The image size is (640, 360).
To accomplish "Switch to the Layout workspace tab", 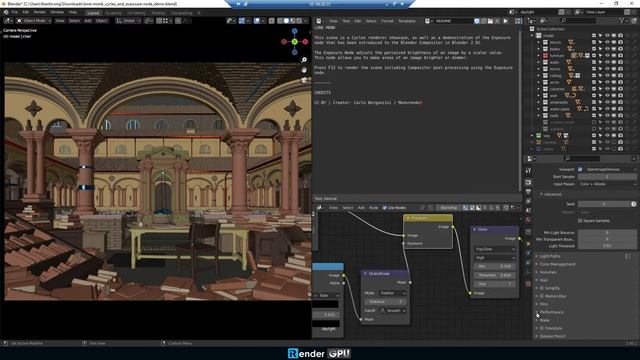I will tap(93, 13).
